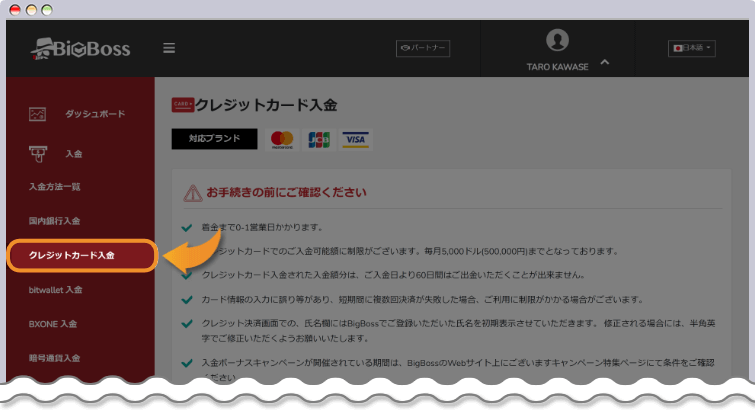This screenshot has height=410, width=755.
Task: Select the 入金 sidebar section
Action: tap(74, 154)
